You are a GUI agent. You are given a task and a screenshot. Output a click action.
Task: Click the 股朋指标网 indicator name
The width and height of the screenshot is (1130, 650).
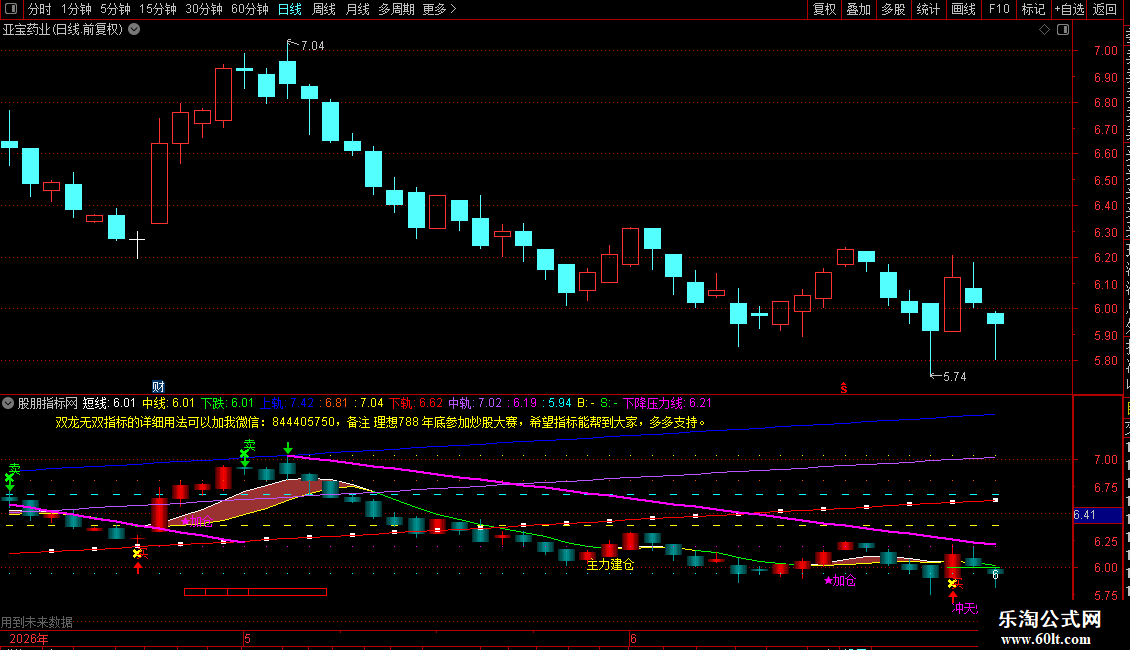[48, 403]
